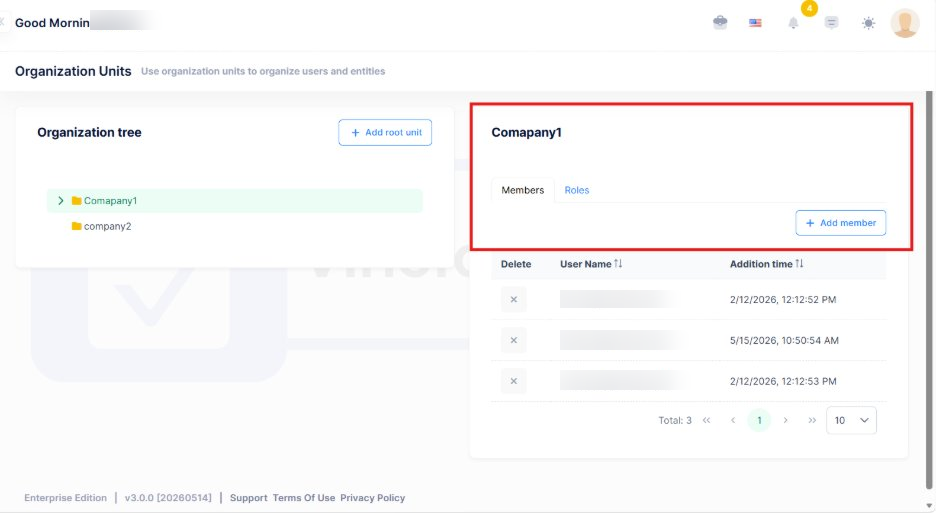
Task: Click the Enterprise Edition footer label
Action: [66, 497]
